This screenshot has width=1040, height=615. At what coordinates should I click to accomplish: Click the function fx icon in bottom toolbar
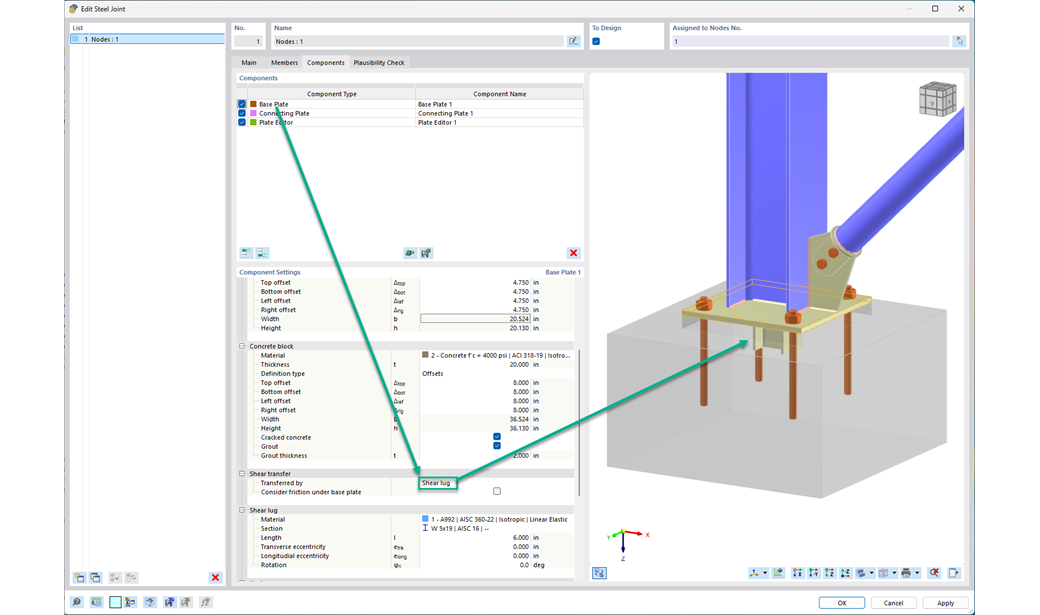(206, 602)
